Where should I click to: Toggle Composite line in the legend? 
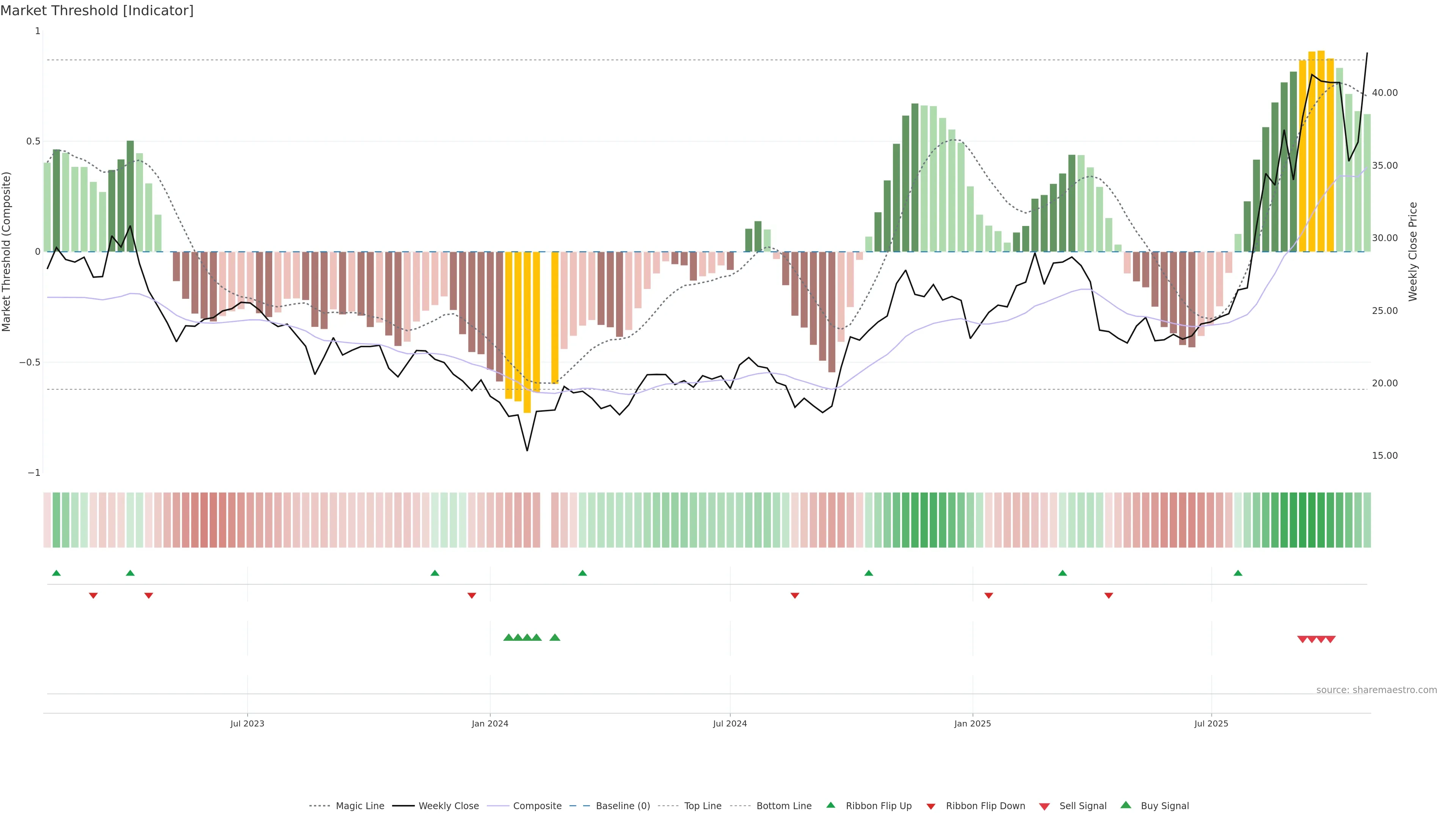(x=537, y=806)
